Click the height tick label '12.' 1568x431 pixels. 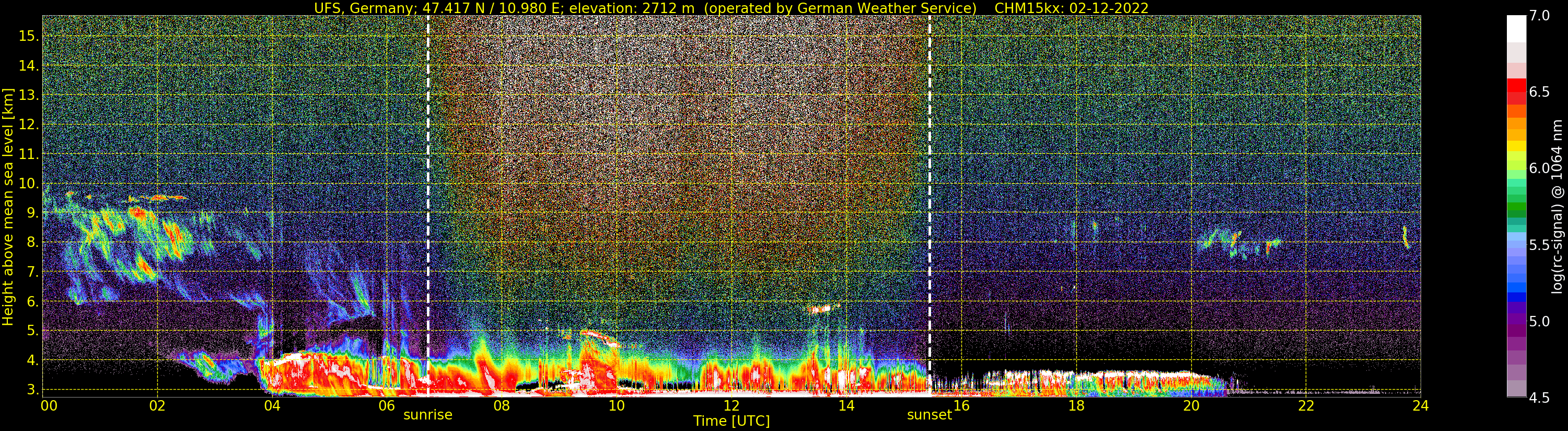point(29,124)
